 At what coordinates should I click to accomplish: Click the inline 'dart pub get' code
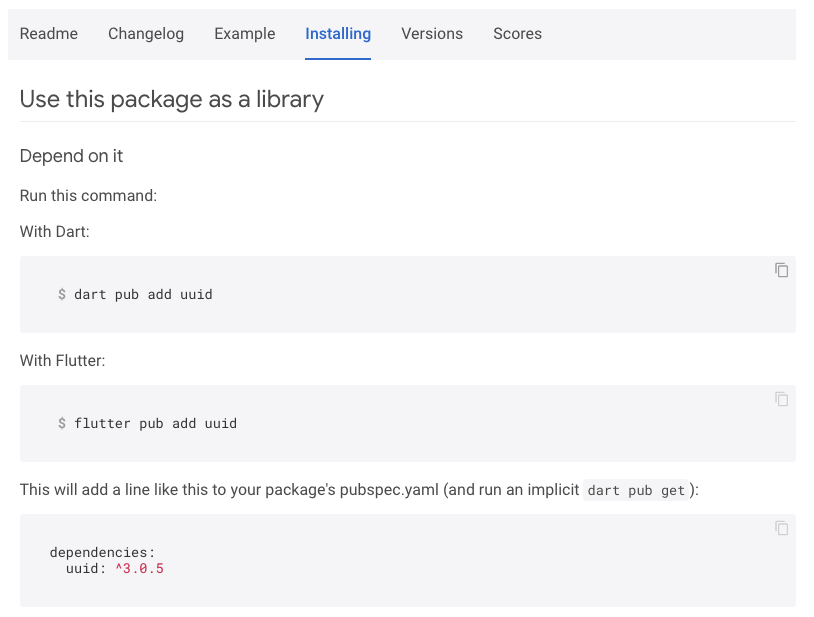[x=636, y=490]
